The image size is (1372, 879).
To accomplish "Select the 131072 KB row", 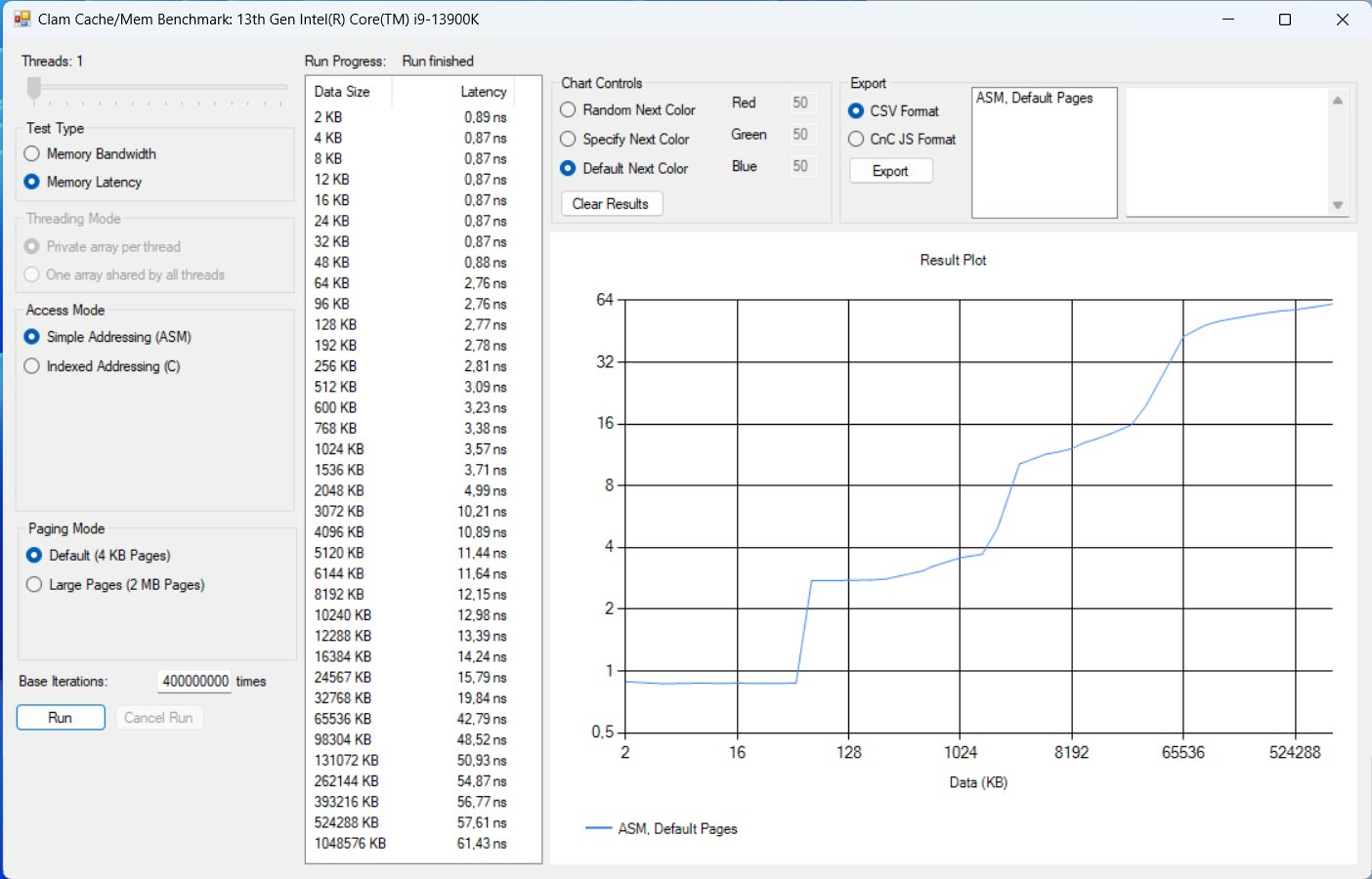I will (x=410, y=760).
